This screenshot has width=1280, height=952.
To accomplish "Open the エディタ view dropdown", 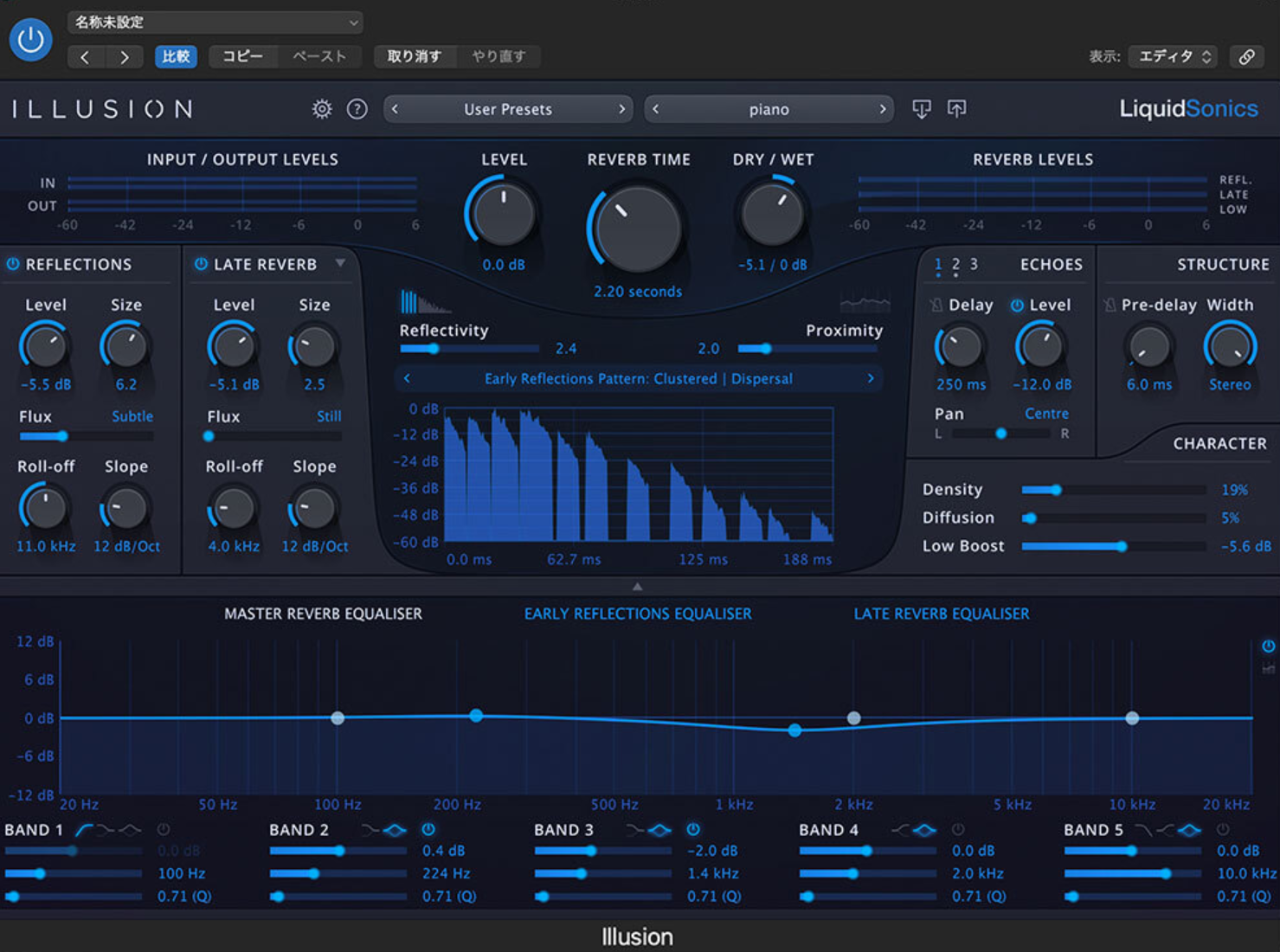I will pyautogui.click(x=1174, y=56).
